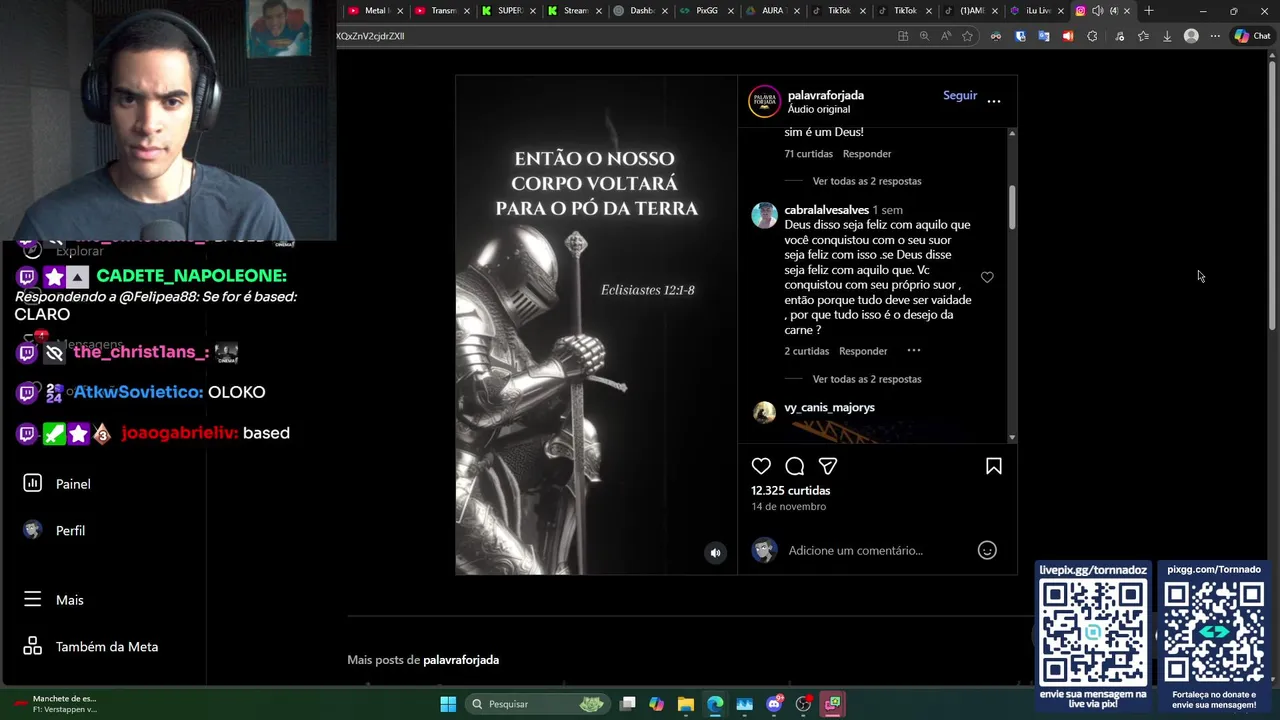The image size is (1280, 720).
Task: Follow palavraforjada with the Seguir button
Action: [x=960, y=95]
